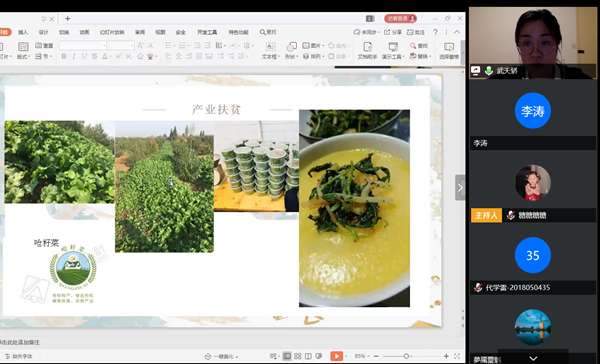Open document assistant (文档助手) tool
This screenshot has width=600, height=364.
click(367, 51)
